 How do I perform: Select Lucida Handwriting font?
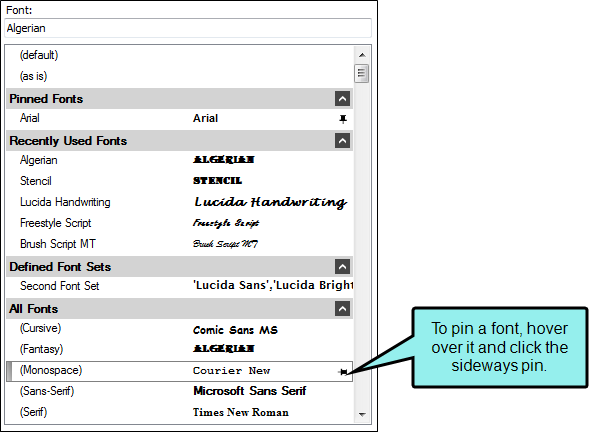click(180, 202)
